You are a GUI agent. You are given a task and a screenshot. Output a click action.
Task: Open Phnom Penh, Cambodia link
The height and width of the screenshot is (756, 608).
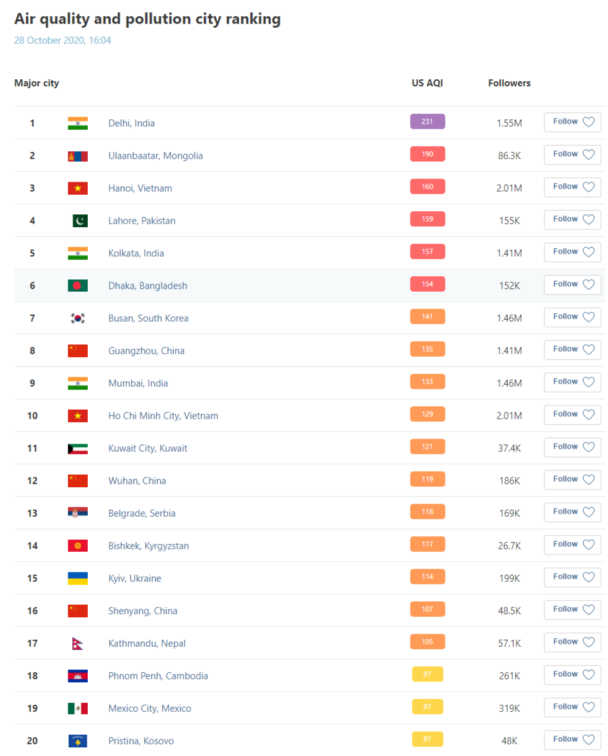coord(158,676)
